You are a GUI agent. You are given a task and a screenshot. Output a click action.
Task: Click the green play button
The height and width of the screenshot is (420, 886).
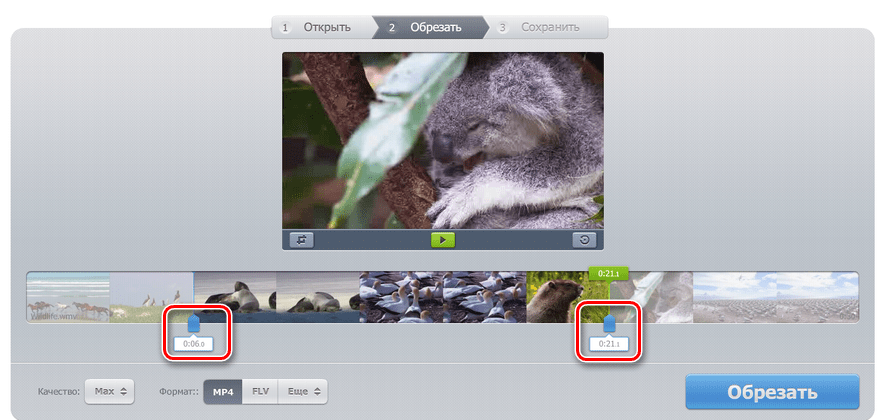tap(443, 240)
